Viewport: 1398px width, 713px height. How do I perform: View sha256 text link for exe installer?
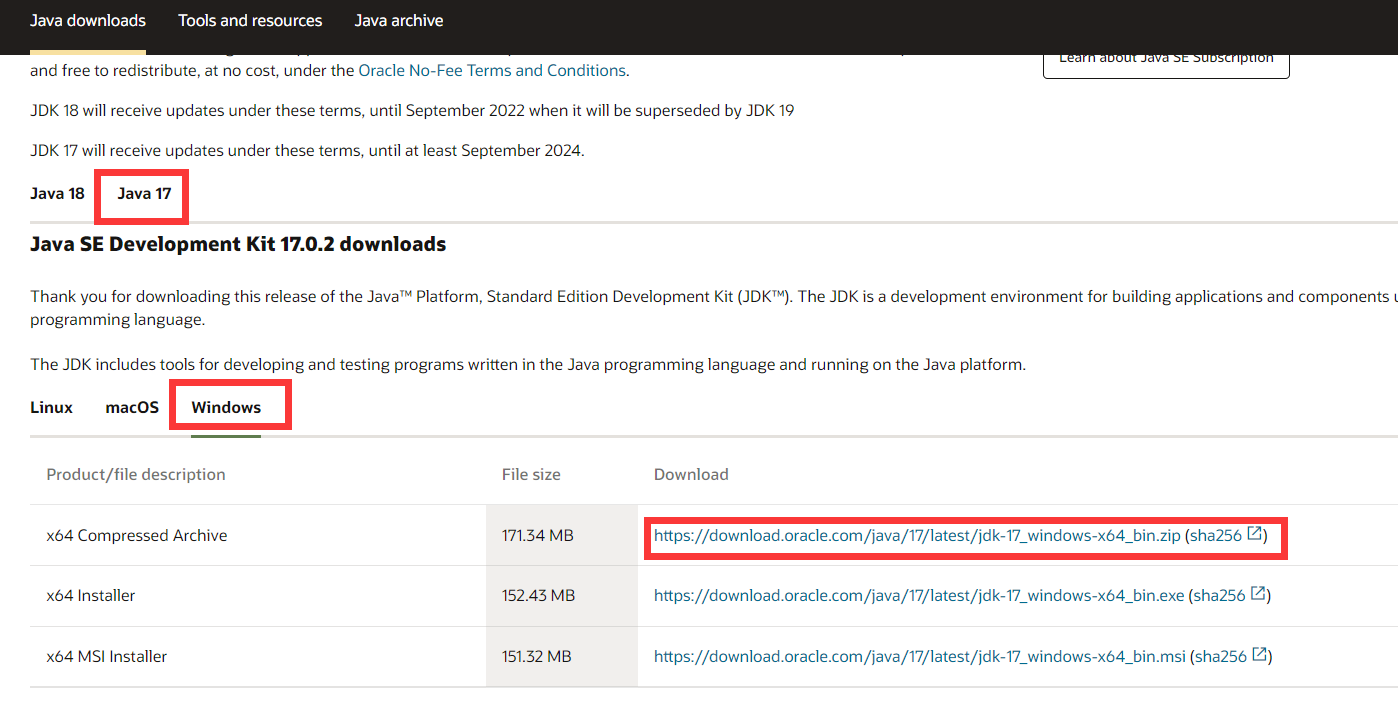(x=1219, y=596)
